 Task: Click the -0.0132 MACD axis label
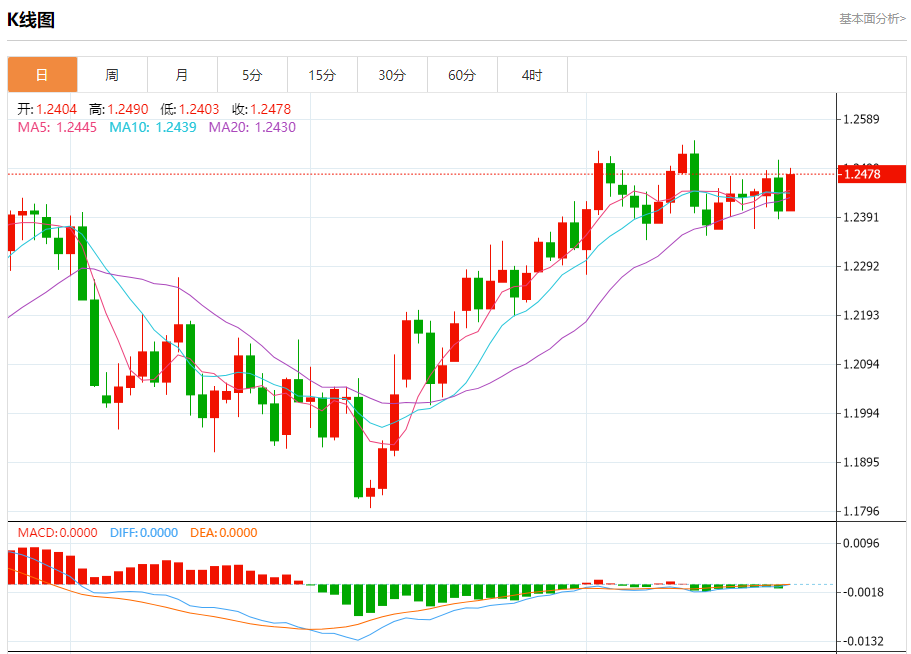(863, 641)
